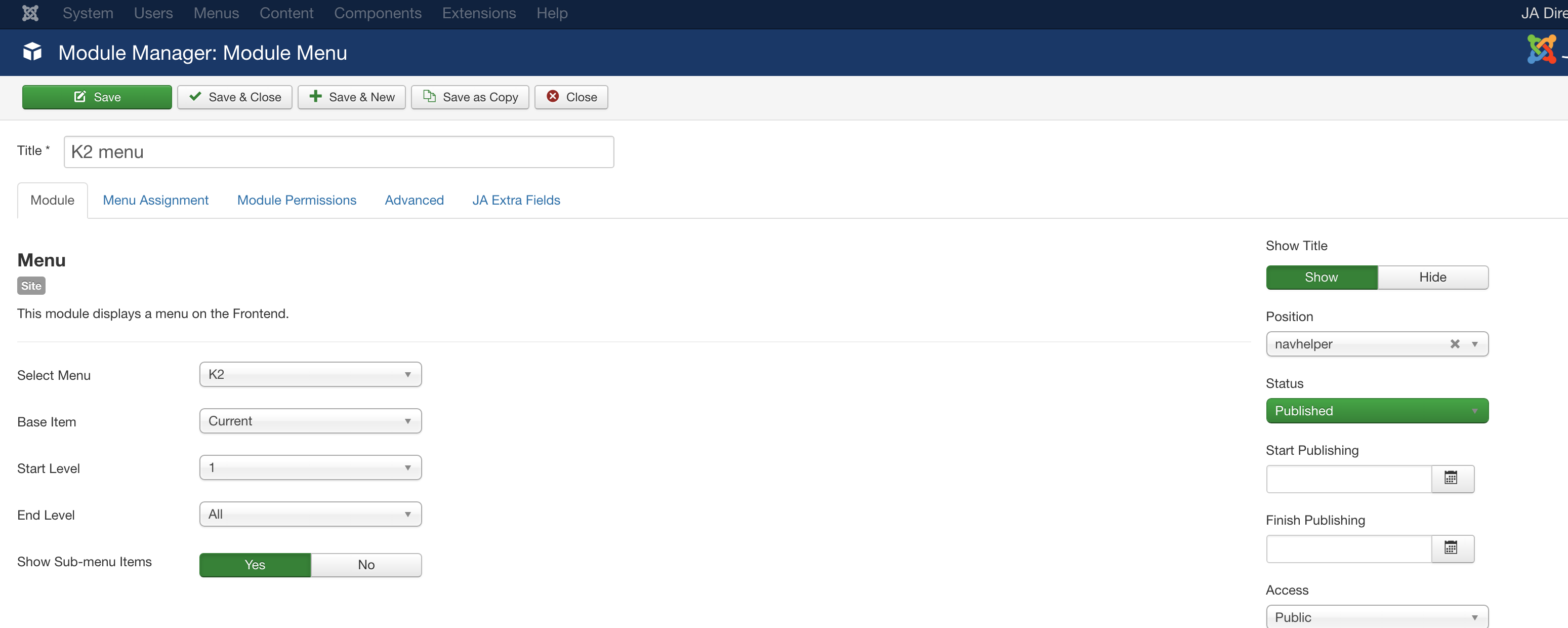This screenshot has height=628, width=1568.
Task: Open the Select Menu dropdown showing K2
Action: point(310,375)
